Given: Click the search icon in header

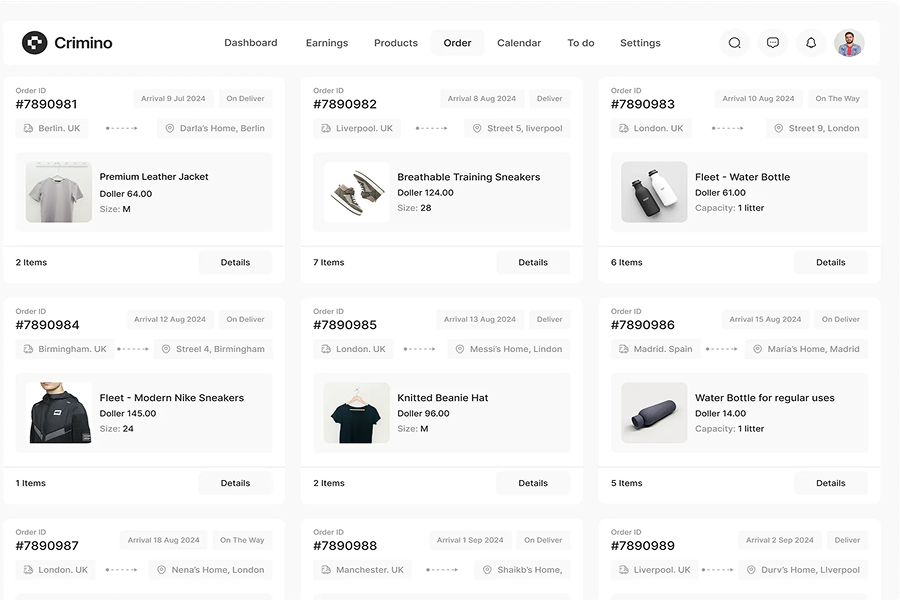Looking at the screenshot, I should tap(734, 43).
